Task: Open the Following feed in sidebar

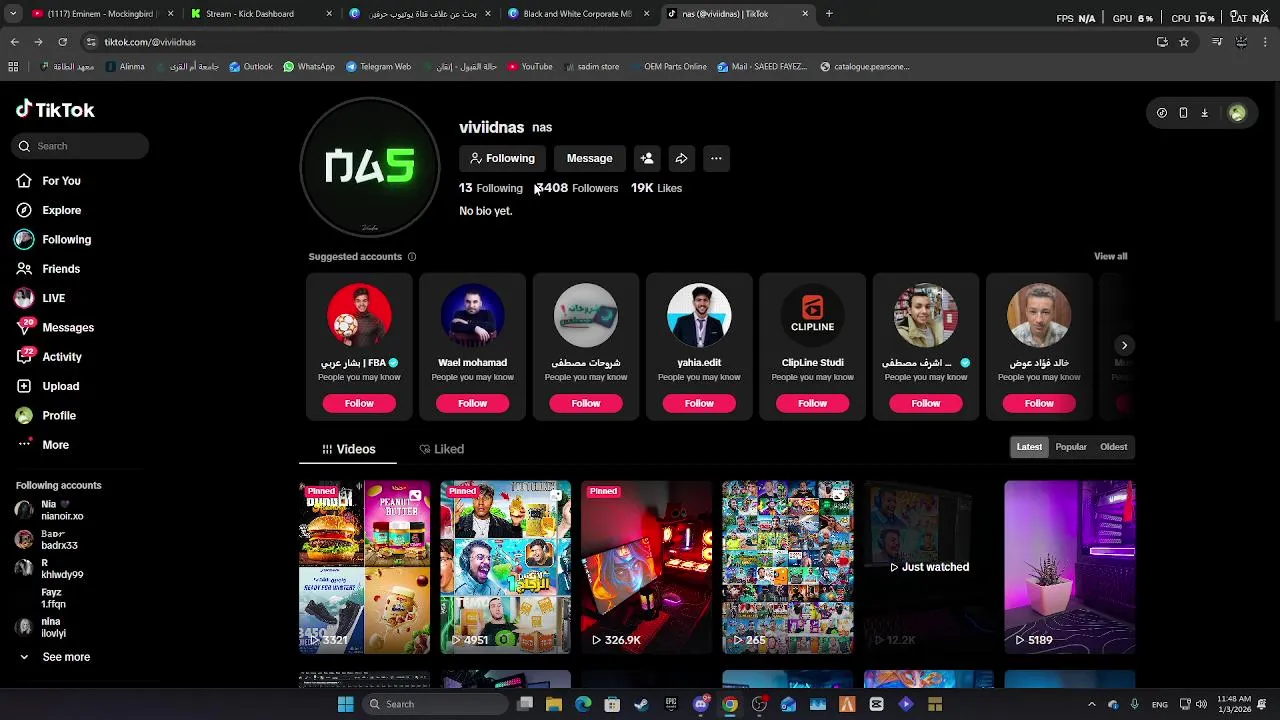Action: click(53, 240)
